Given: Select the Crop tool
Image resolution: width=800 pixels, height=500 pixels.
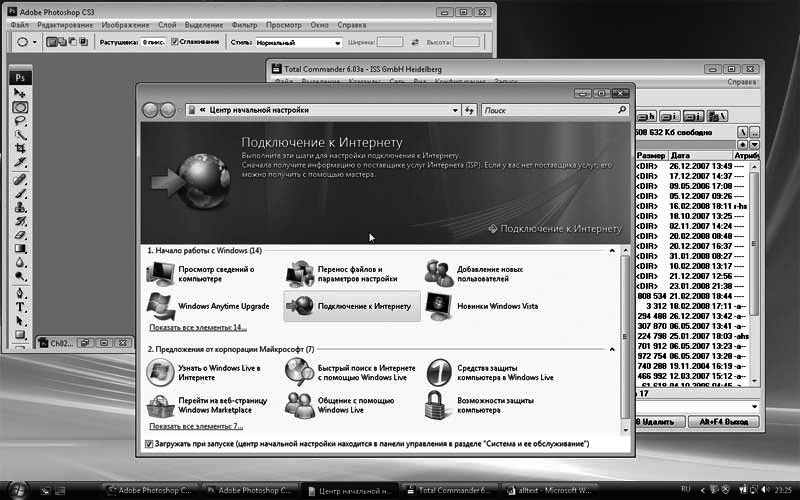Looking at the screenshot, I should (20, 148).
